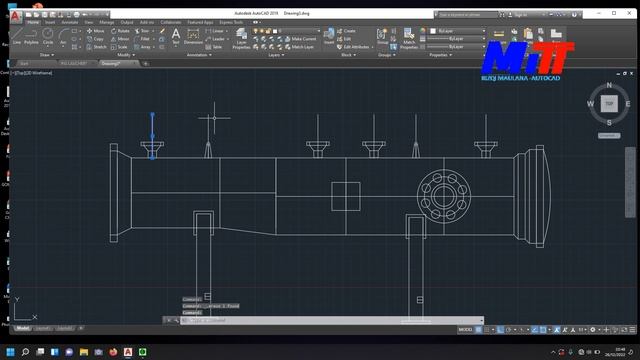This screenshot has height=360, width=640.
Task: Add a new drawing tab with plus button
Action: pyautogui.click(x=145, y=64)
